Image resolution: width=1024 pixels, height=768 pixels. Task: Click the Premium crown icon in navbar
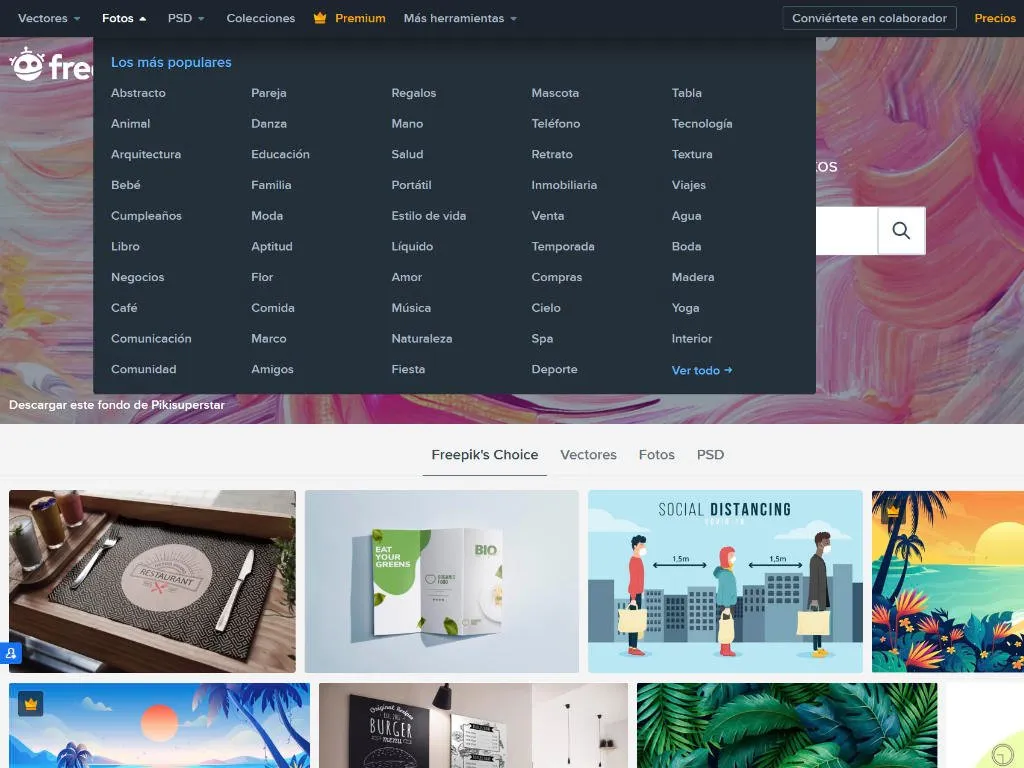[x=319, y=18]
